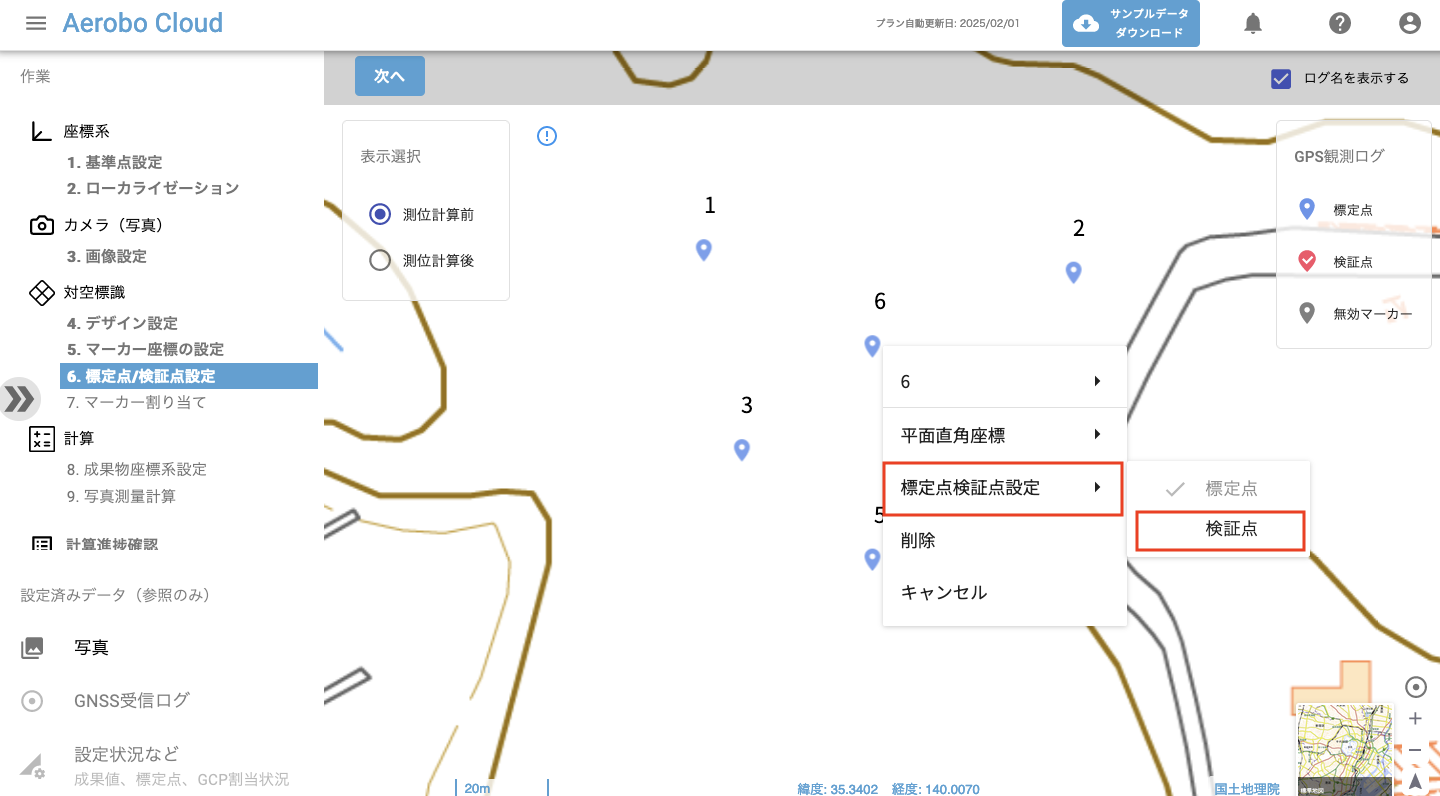Screen dimensions: 1440x796
Task: Click the blue info circle icon
Action: (x=547, y=136)
